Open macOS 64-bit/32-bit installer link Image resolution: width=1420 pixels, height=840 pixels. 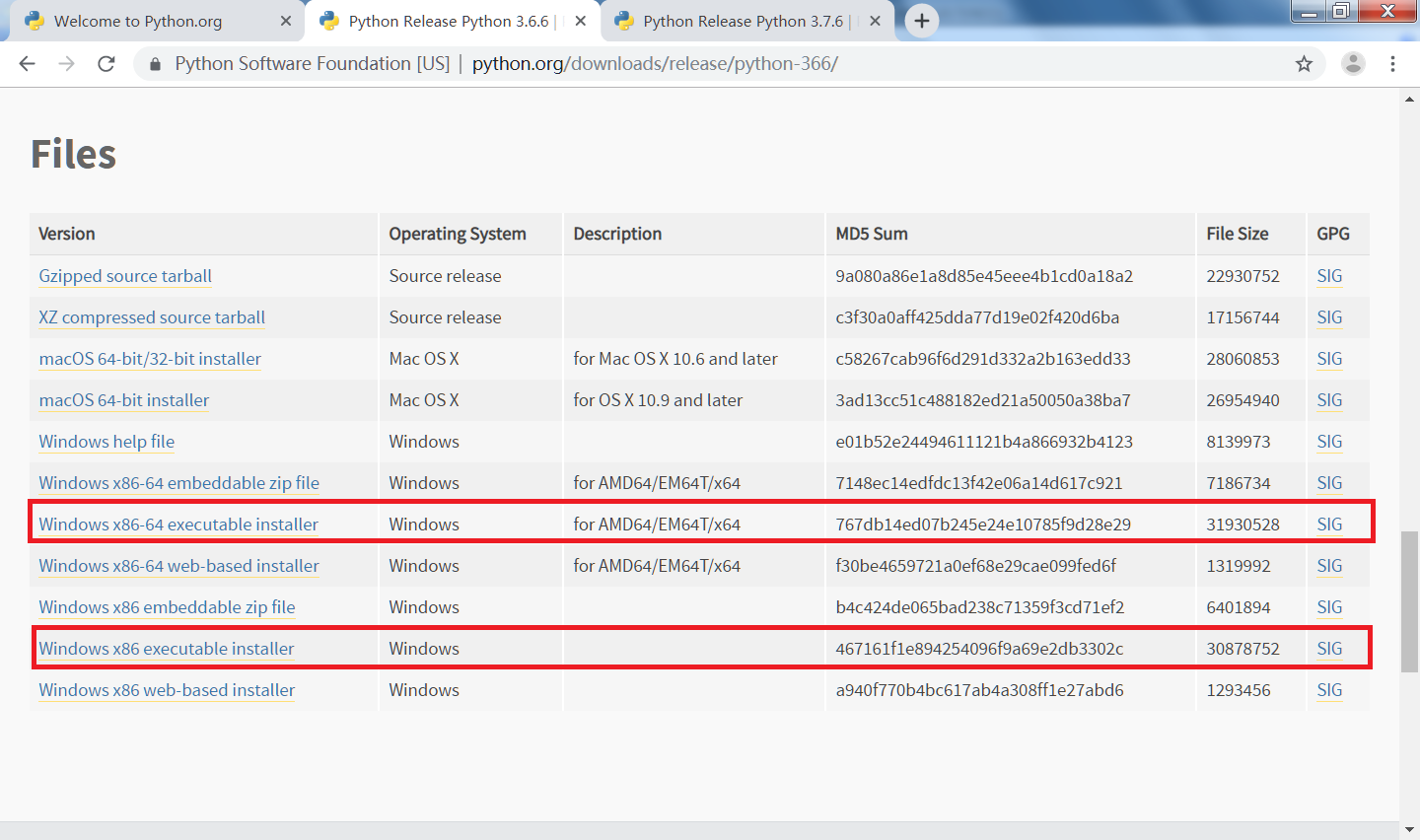(x=150, y=359)
